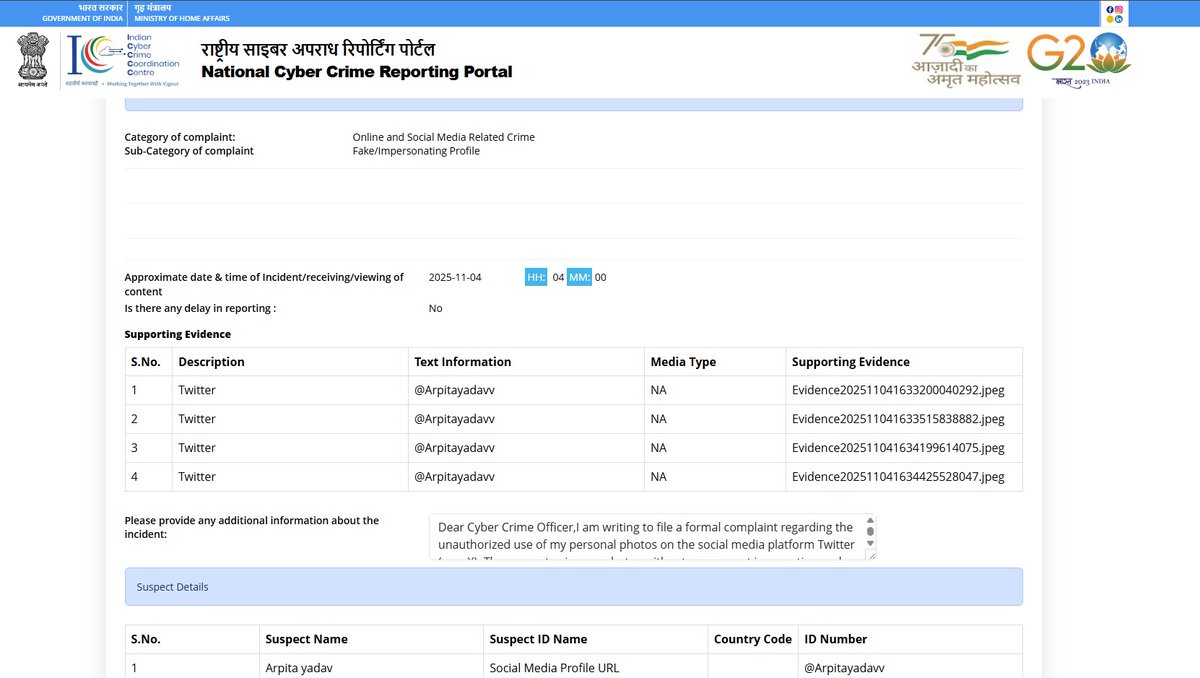Image resolution: width=1200 pixels, height=678 pixels.
Task: Click the National Cyber Crime Reporting Portal title
Action: tap(357, 71)
